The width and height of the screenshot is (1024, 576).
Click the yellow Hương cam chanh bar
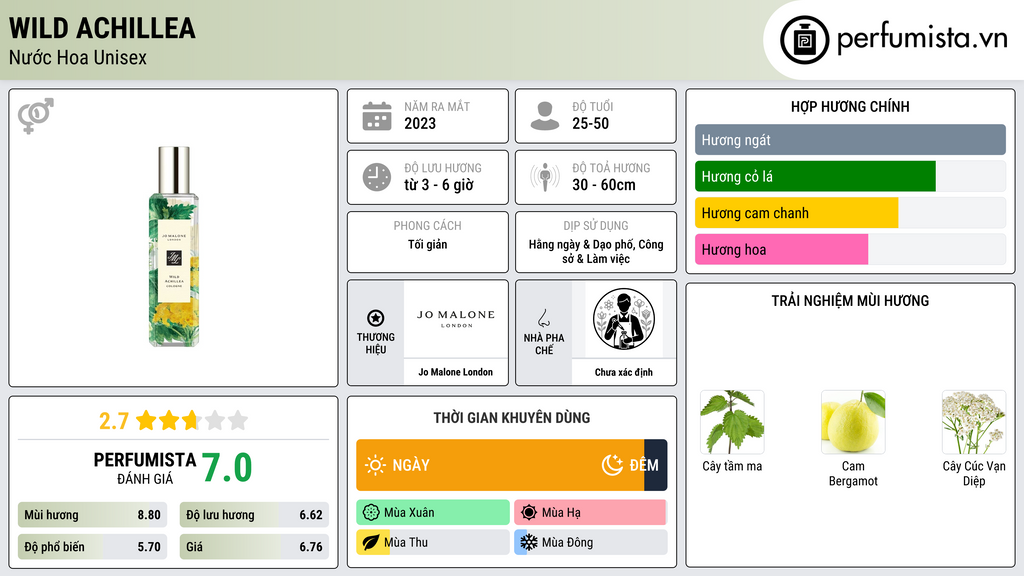(x=797, y=213)
